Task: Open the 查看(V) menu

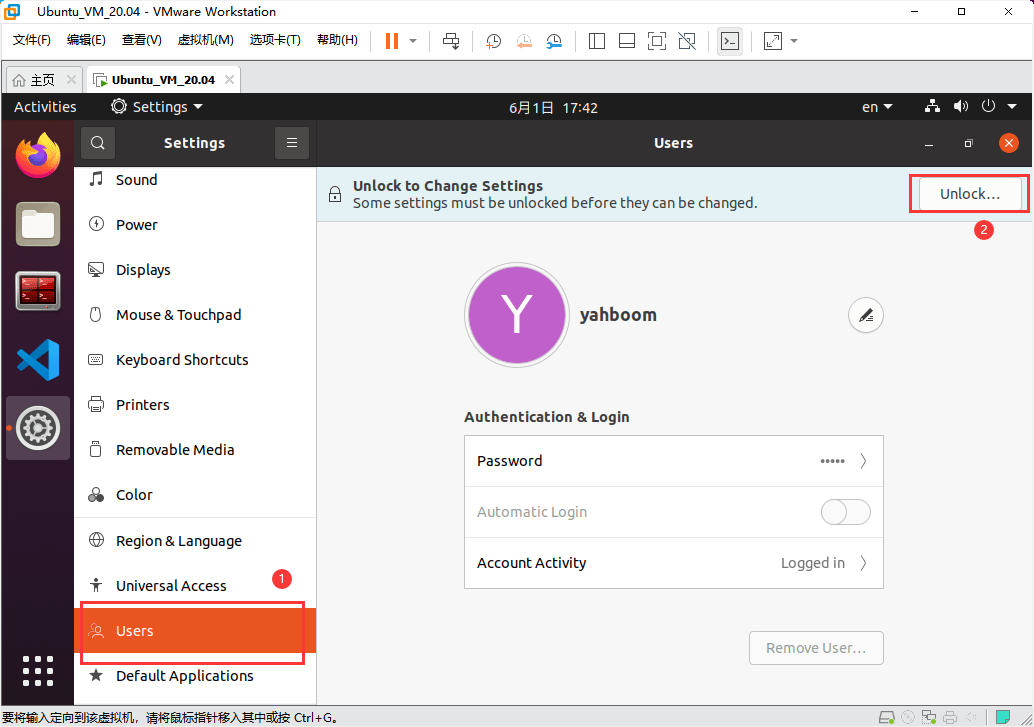Action: 142,40
